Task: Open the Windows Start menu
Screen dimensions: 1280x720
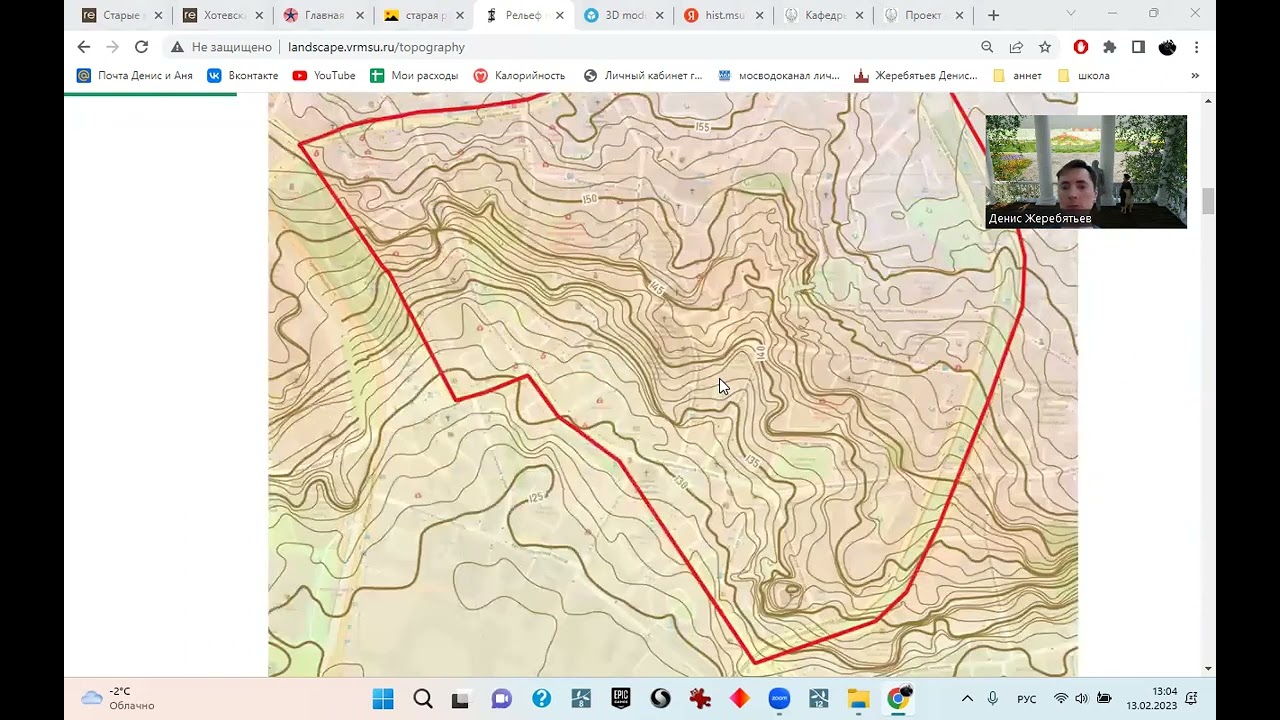Action: pyautogui.click(x=383, y=699)
